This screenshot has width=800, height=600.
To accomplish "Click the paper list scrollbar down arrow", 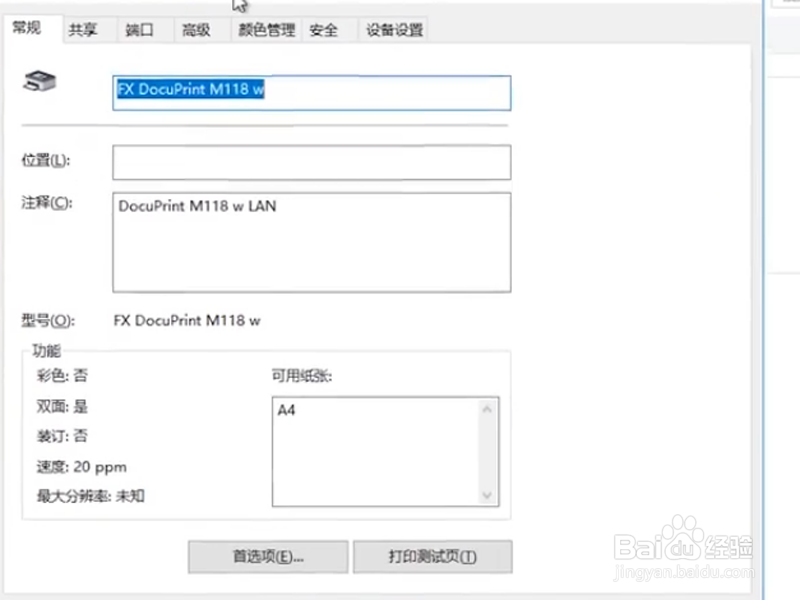I will click(489, 497).
